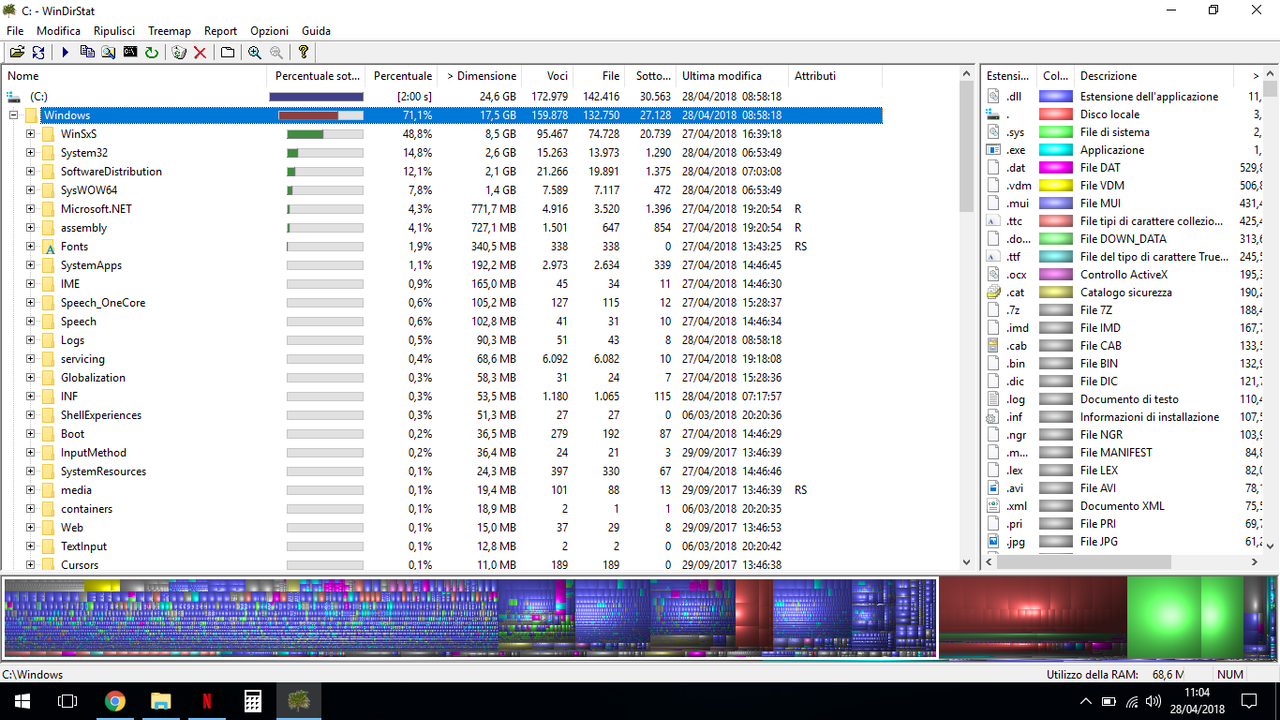Screen dimensions: 1280x720
Task: Click the red block in treemap
Action: (x=1032, y=610)
